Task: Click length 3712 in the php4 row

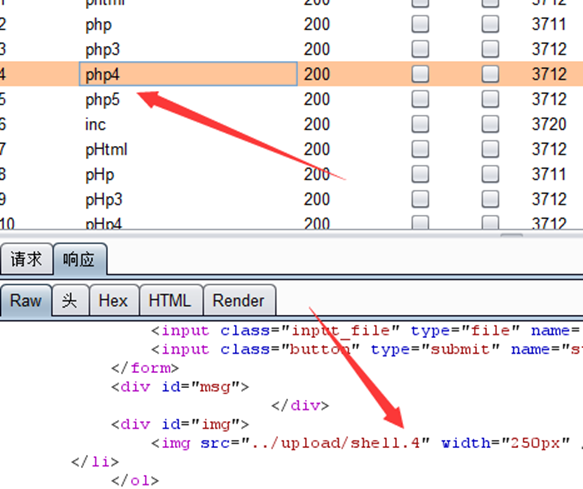Action: pos(549,74)
